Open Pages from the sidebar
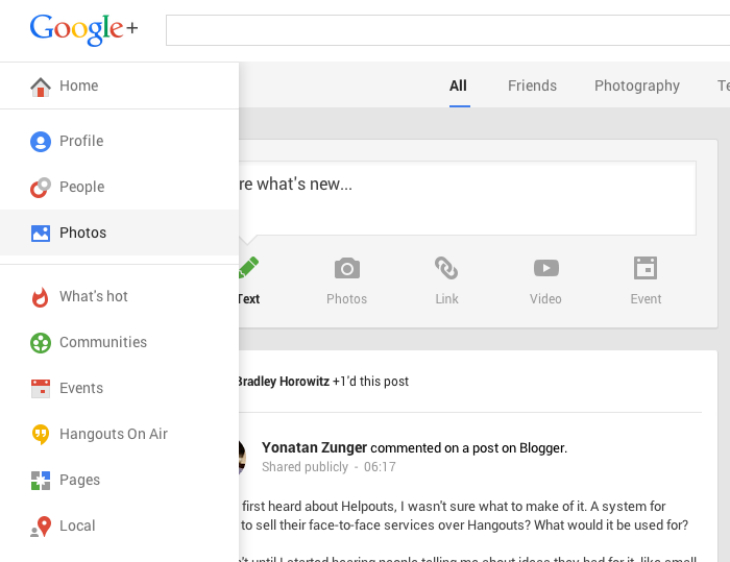 click(x=119, y=480)
